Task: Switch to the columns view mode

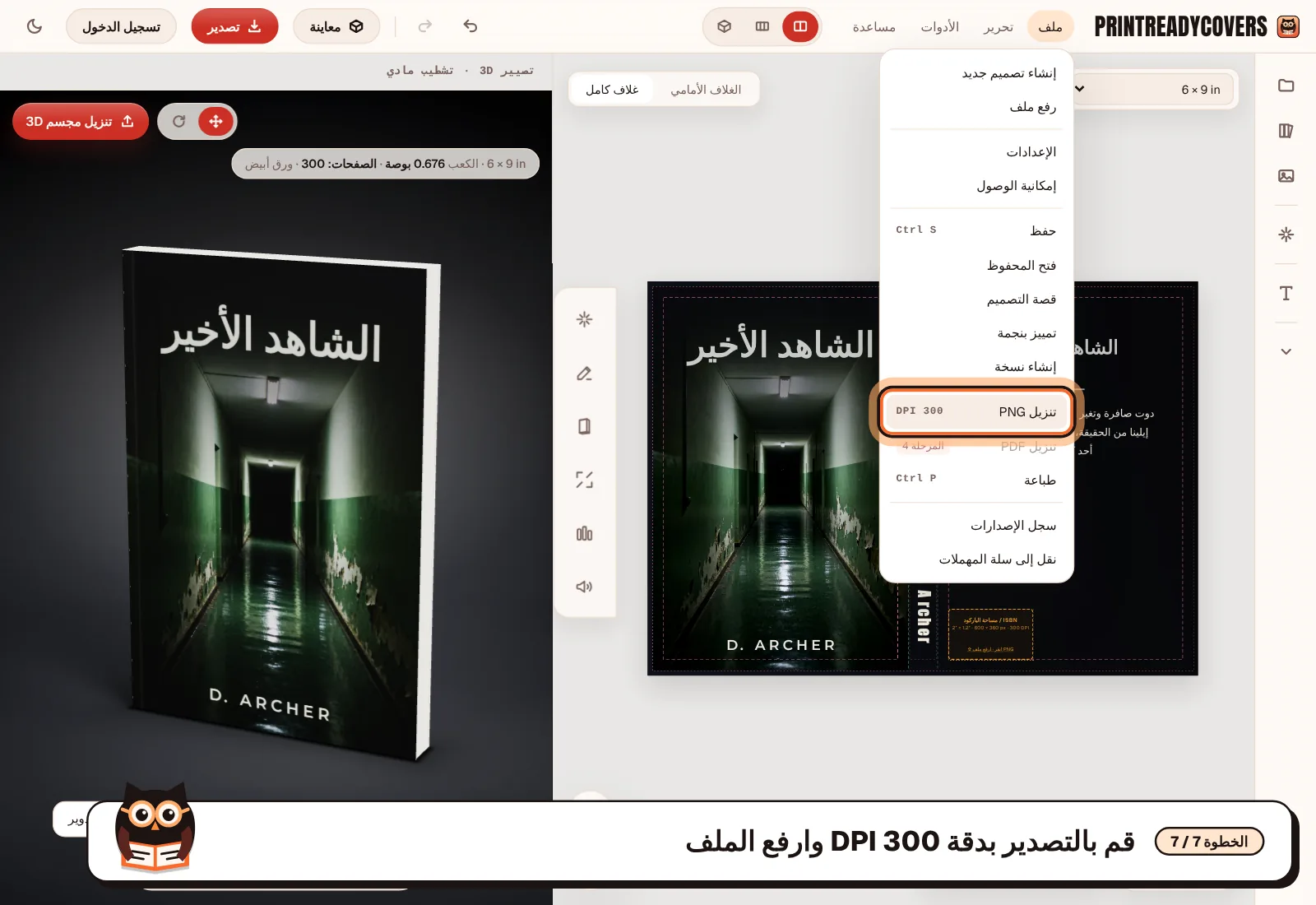Action: 762,26
